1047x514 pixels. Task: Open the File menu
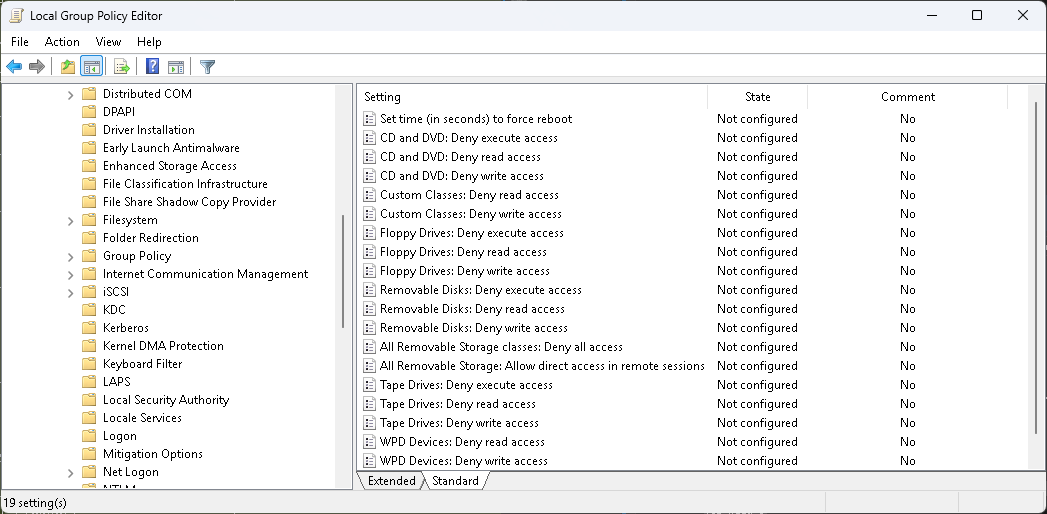coord(20,41)
